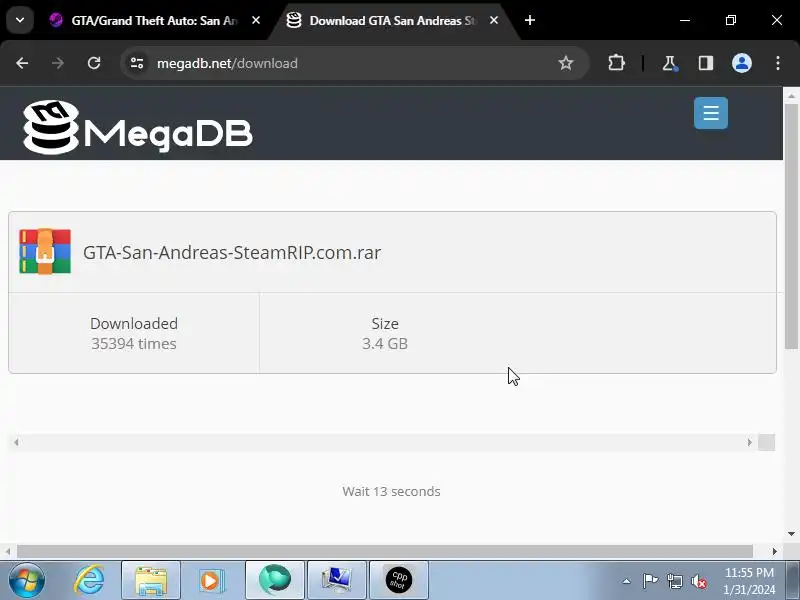Go back to the previous page

[x=22, y=63]
